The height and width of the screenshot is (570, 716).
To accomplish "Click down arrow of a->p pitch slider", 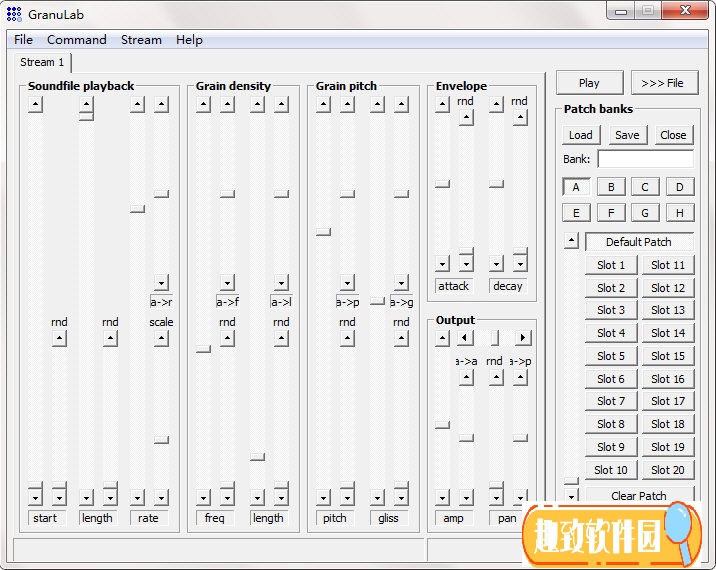I will tap(347, 283).
